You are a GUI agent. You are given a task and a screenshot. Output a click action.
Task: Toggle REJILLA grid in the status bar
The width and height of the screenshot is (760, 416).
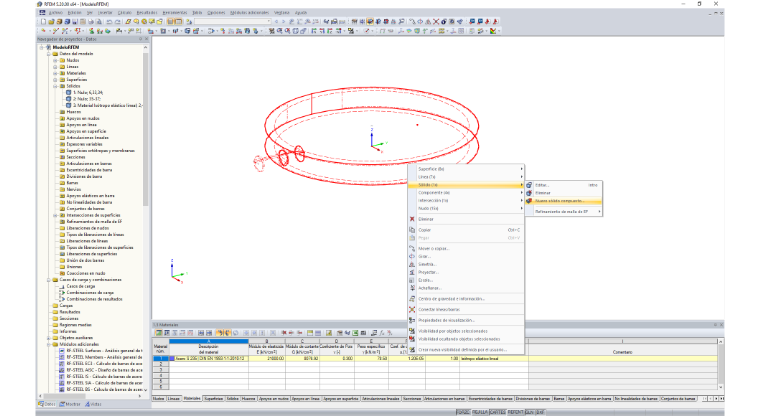pyautogui.click(x=480, y=412)
